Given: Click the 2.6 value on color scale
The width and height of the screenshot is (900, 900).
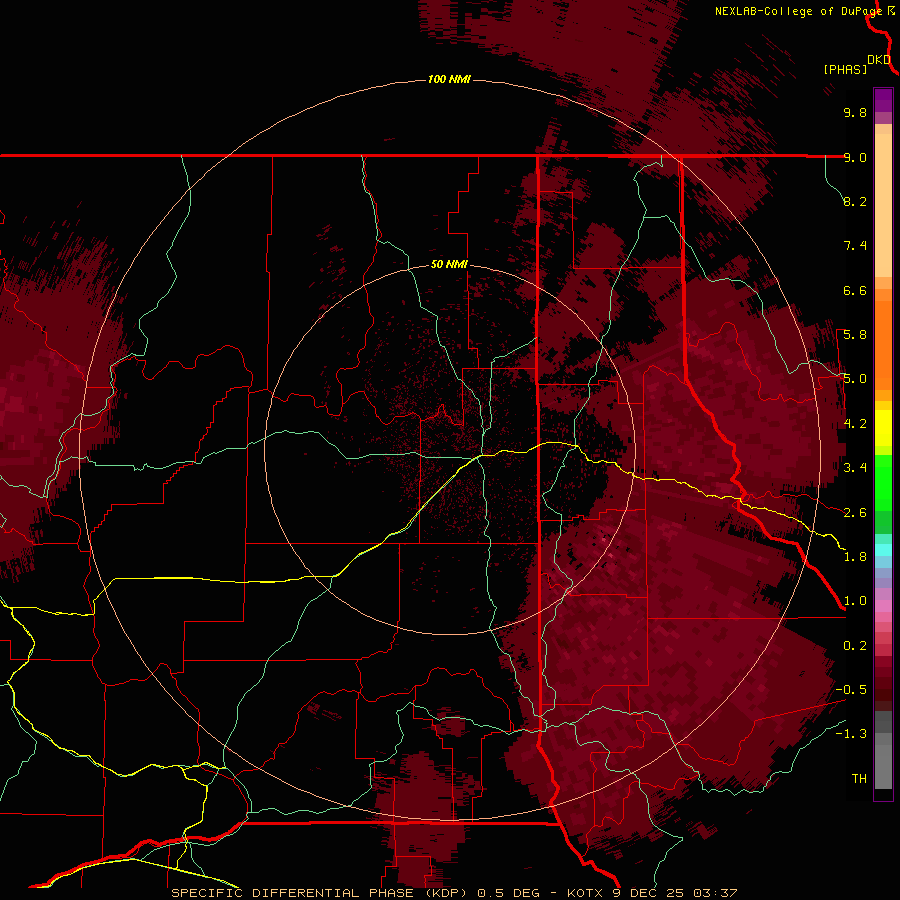Looking at the screenshot, I should click(855, 513).
